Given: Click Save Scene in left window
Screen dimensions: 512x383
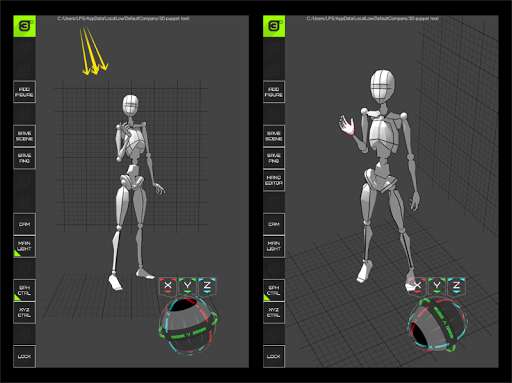Looking at the screenshot, I should 24,136.
